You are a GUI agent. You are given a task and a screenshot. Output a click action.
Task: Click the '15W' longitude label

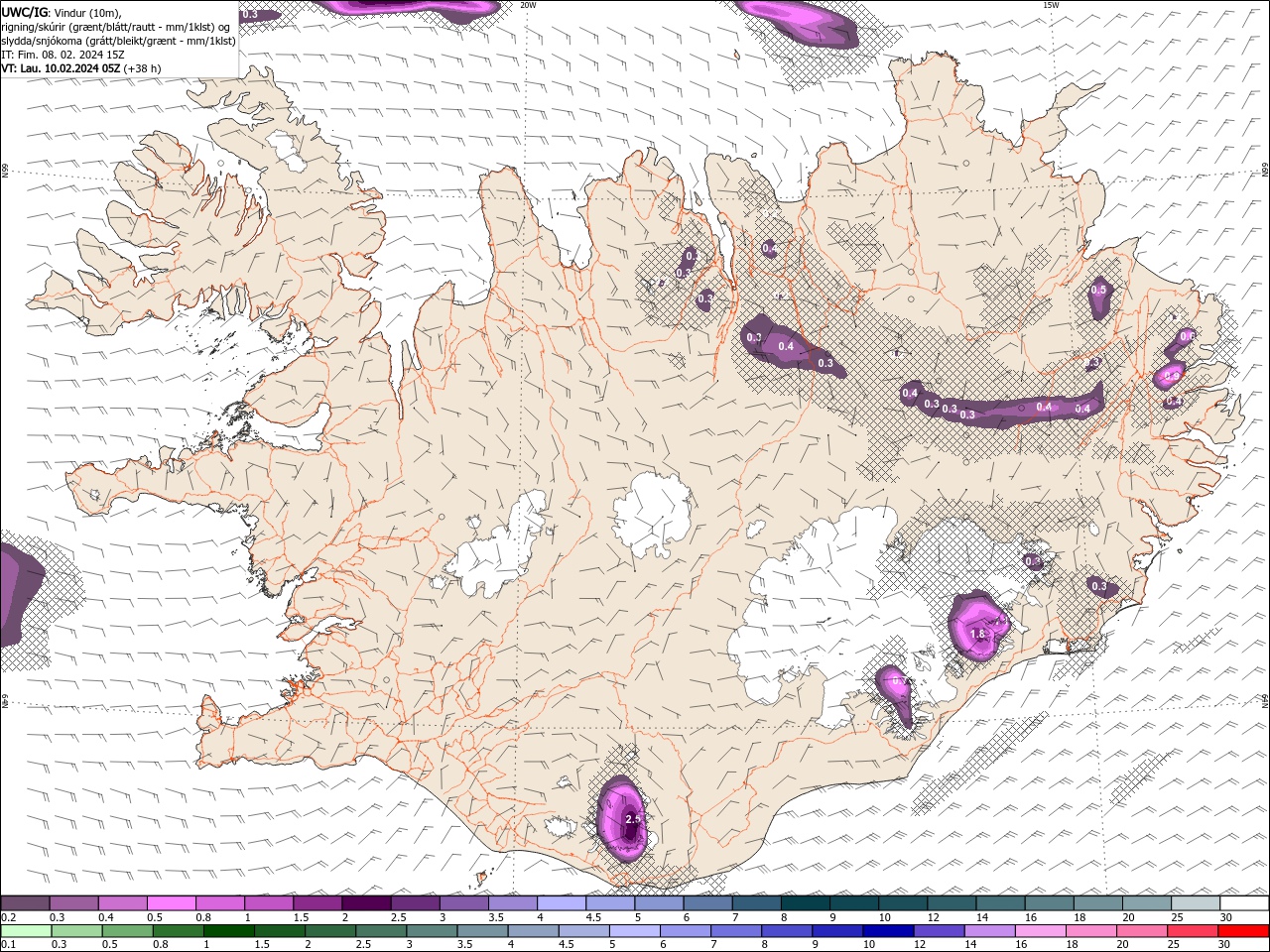(1051, 5)
